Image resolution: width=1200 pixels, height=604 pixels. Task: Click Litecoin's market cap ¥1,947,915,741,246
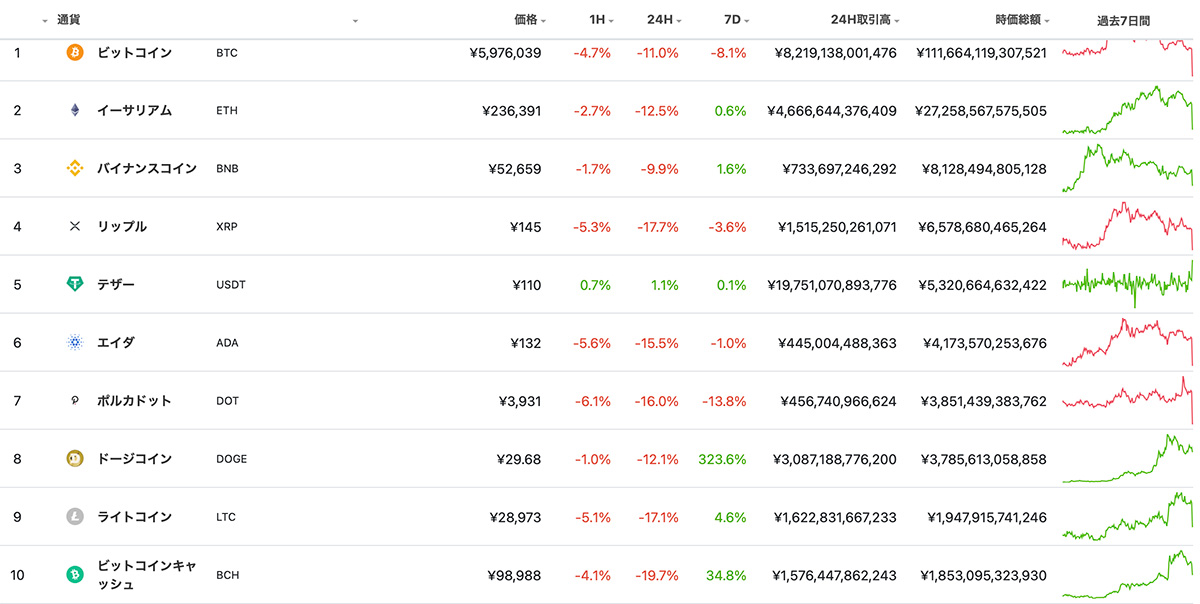click(987, 516)
